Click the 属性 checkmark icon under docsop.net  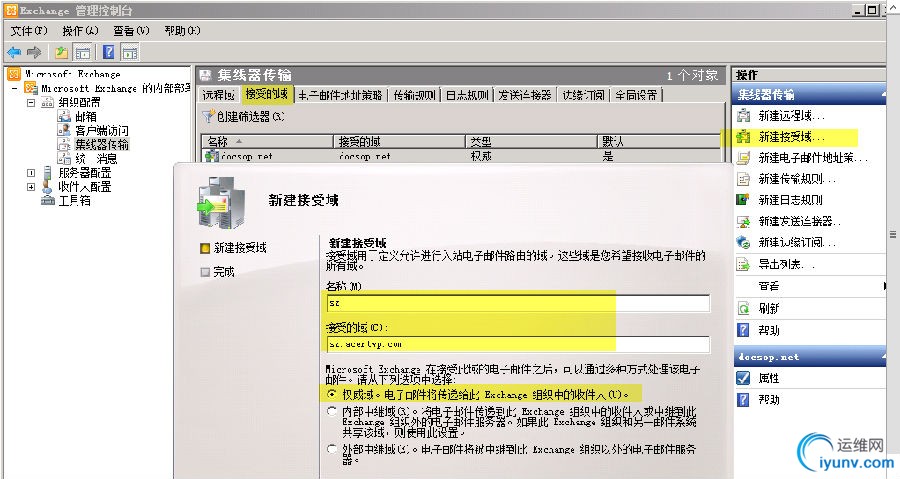[744, 378]
